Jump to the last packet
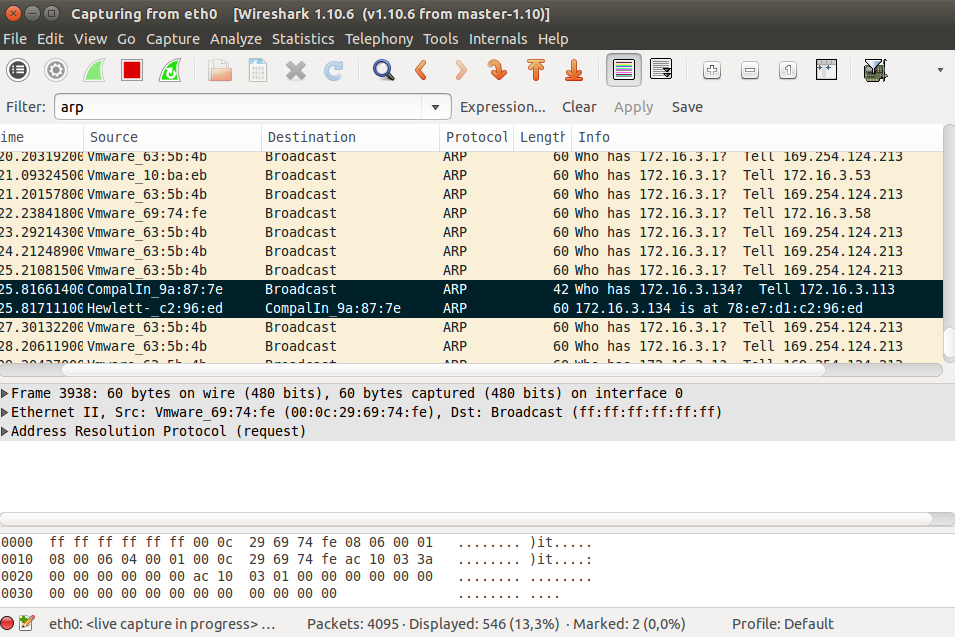The height and width of the screenshot is (637, 955). coord(574,70)
